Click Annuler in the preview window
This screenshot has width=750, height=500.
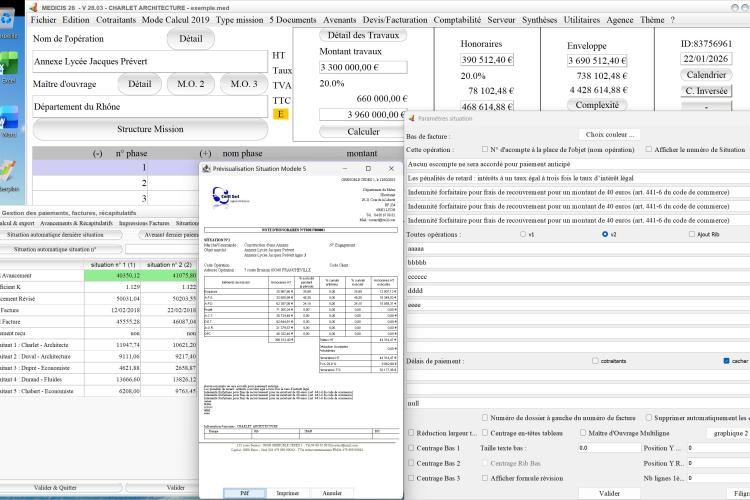coord(332,493)
